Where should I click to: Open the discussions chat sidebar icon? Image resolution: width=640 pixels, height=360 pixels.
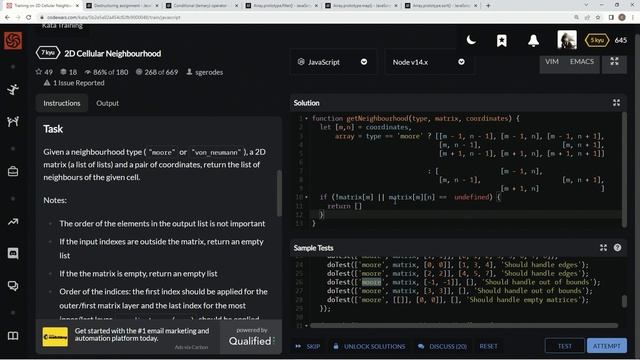13,286
